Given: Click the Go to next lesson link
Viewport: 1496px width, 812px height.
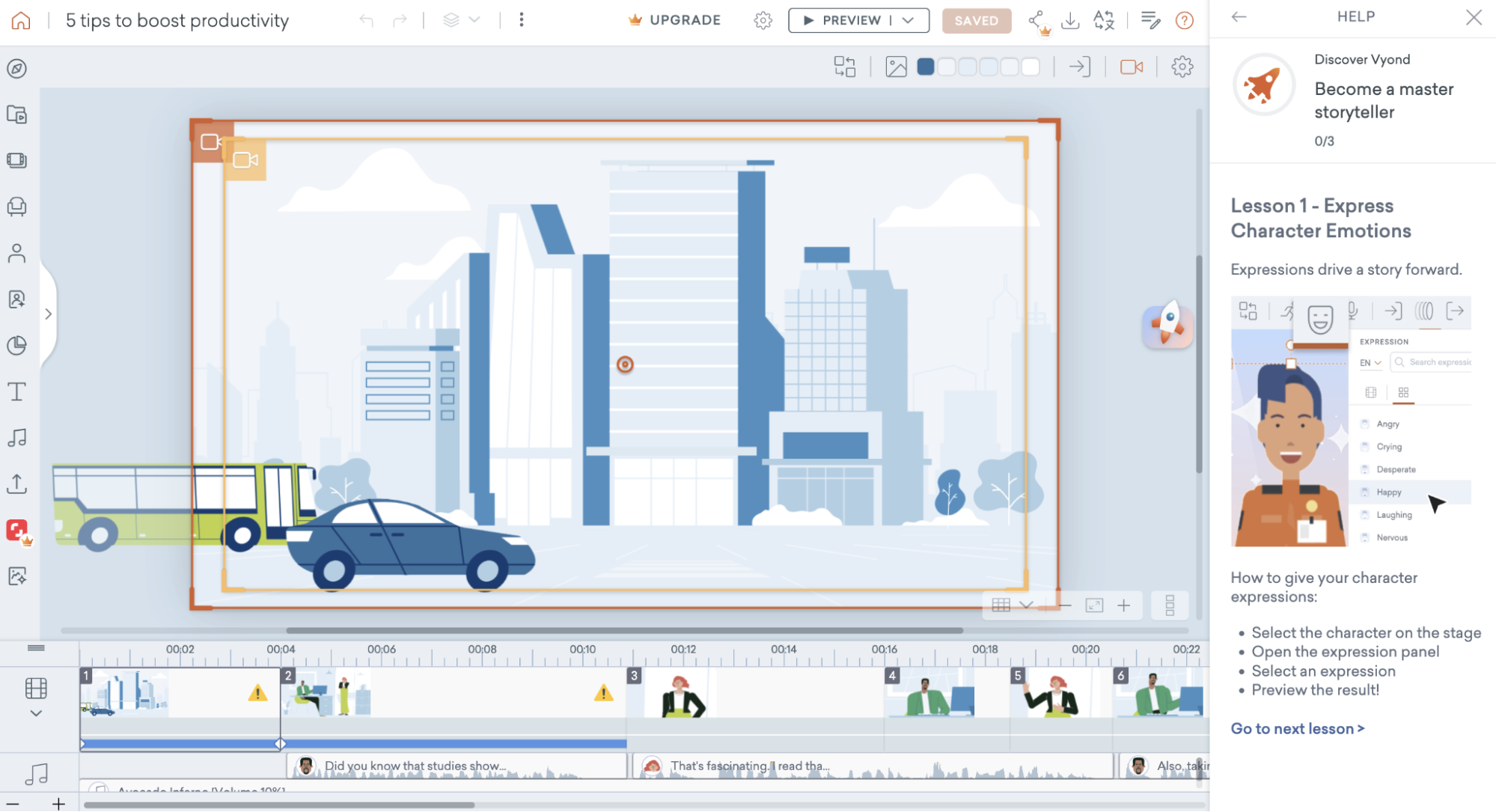Looking at the screenshot, I should (1298, 728).
